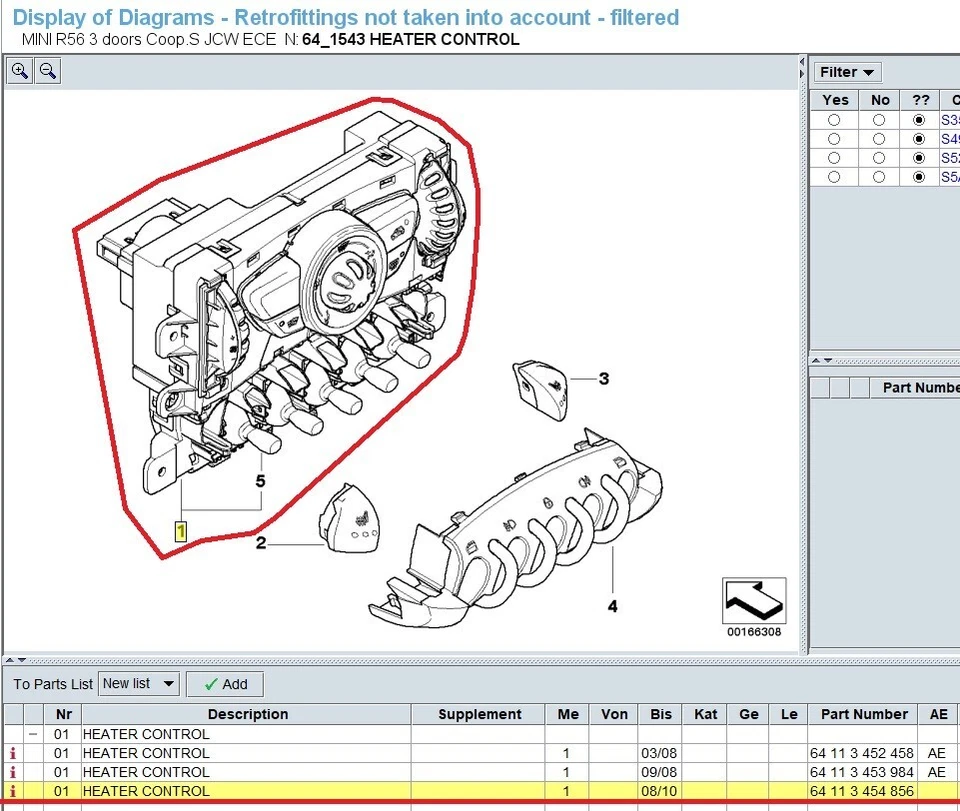Click diagram callout number 2
Image resolution: width=960 pixels, height=811 pixels.
pos(261,543)
